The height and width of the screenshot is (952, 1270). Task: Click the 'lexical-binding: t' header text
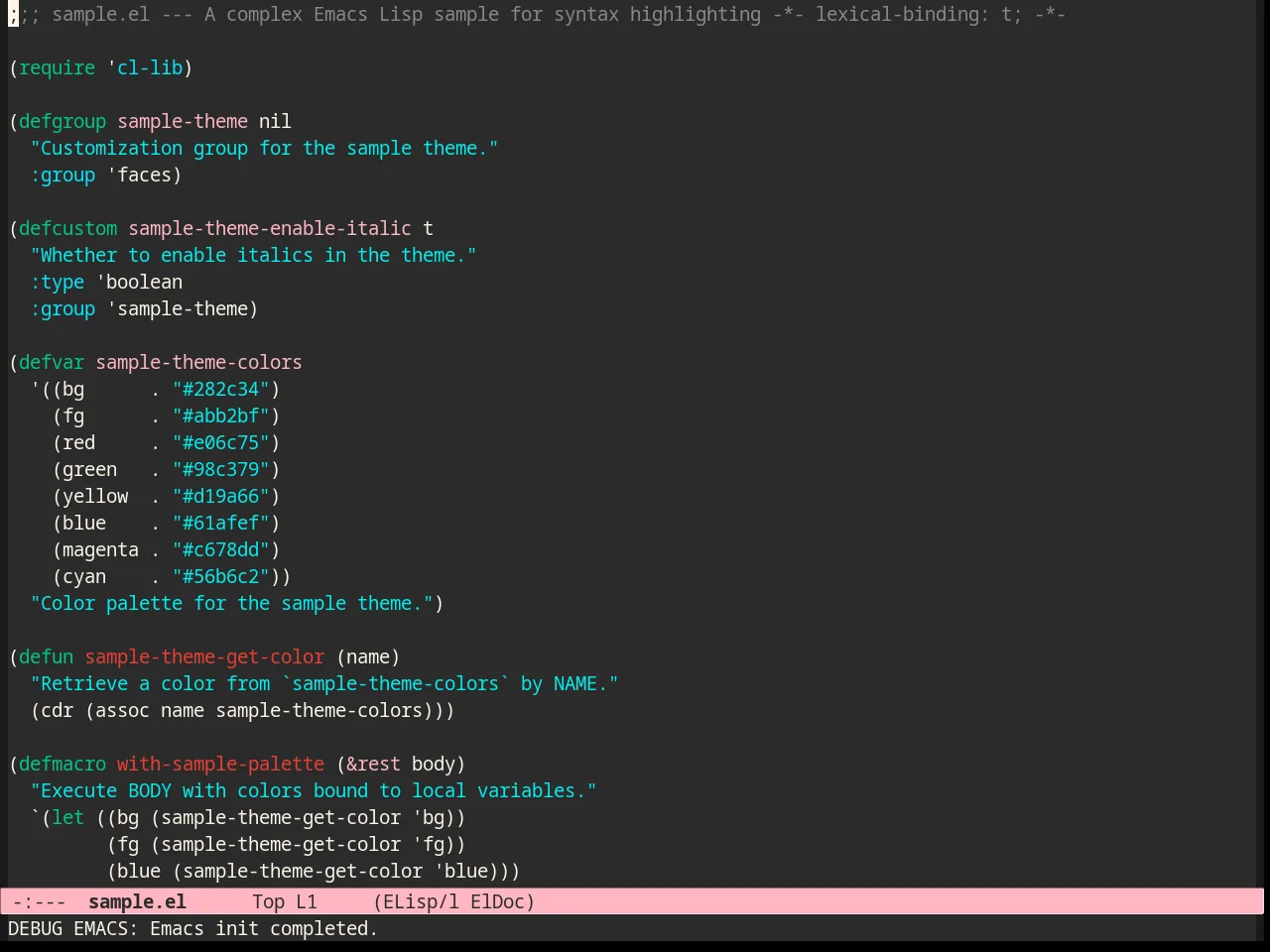point(912,14)
